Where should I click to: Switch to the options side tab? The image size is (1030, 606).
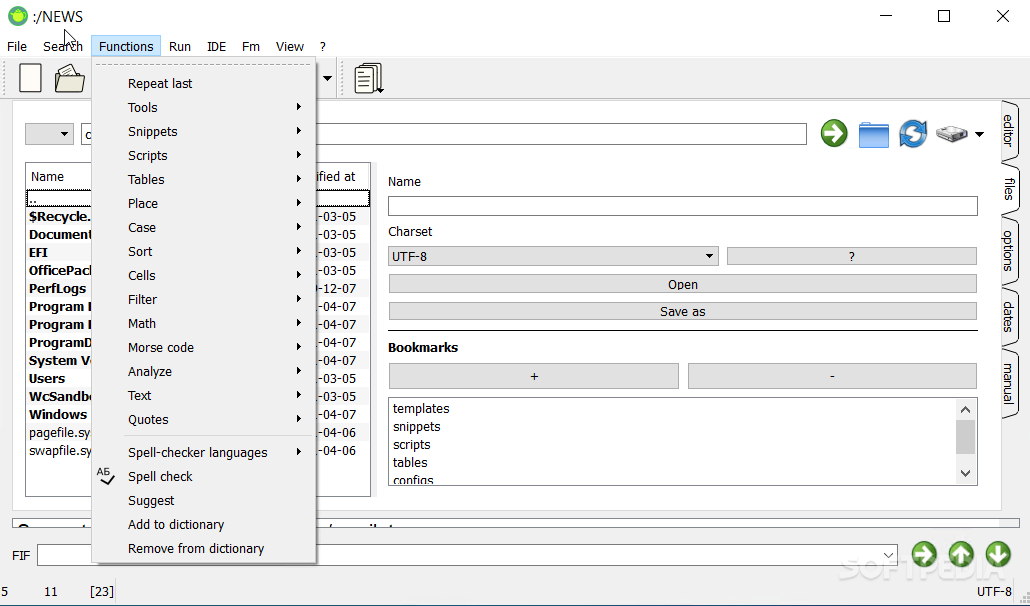tap(1009, 251)
